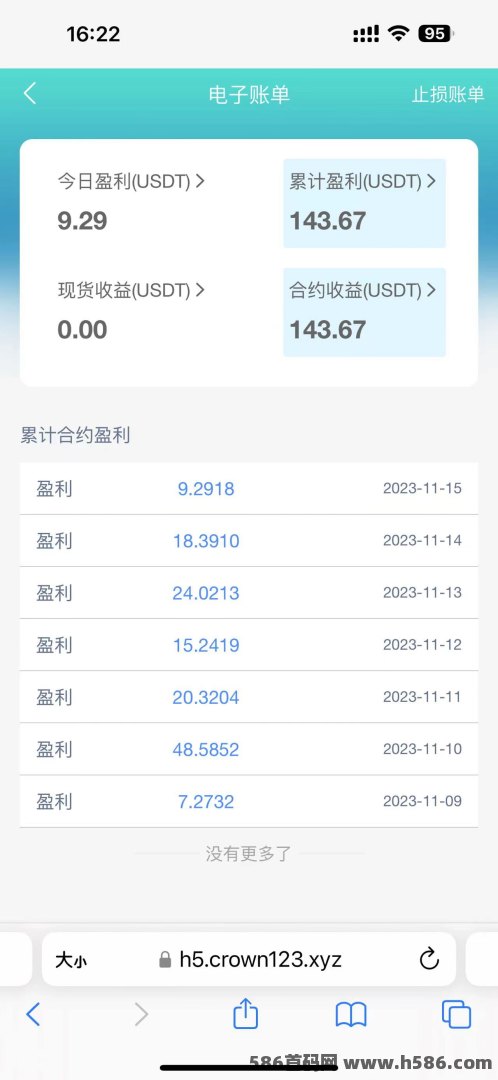The height and width of the screenshot is (1080, 498).
Task: Tap Safari's forward chevron
Action: click(141, 1014)
